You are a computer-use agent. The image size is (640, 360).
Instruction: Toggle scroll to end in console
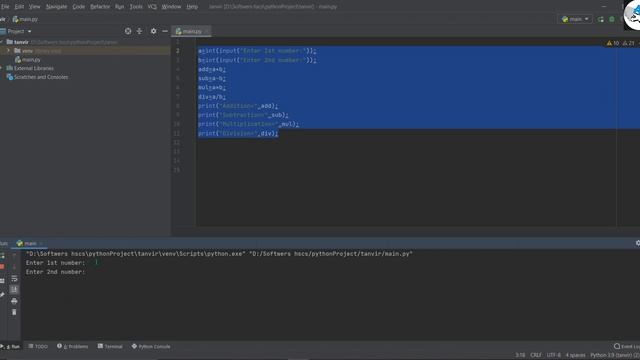click(14, 289)
